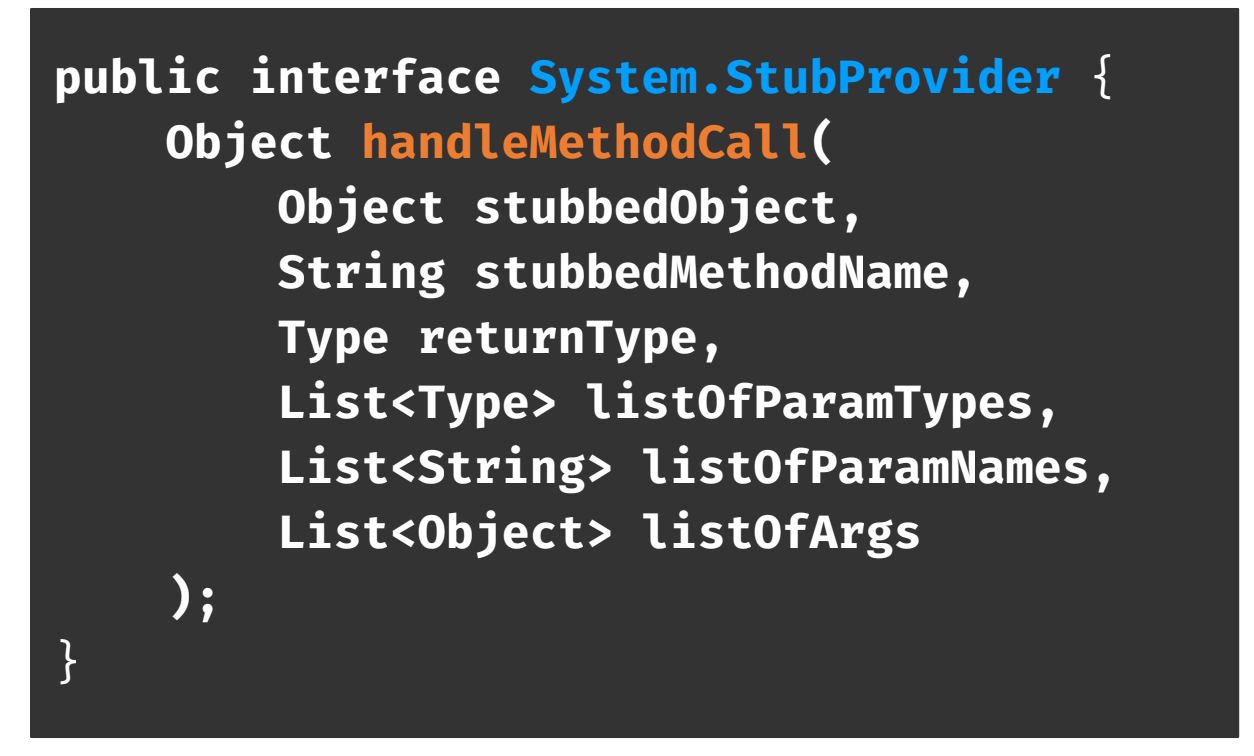Click the Type keyword before returnType
1254x756 pixels.
click(x=332, y=339)
